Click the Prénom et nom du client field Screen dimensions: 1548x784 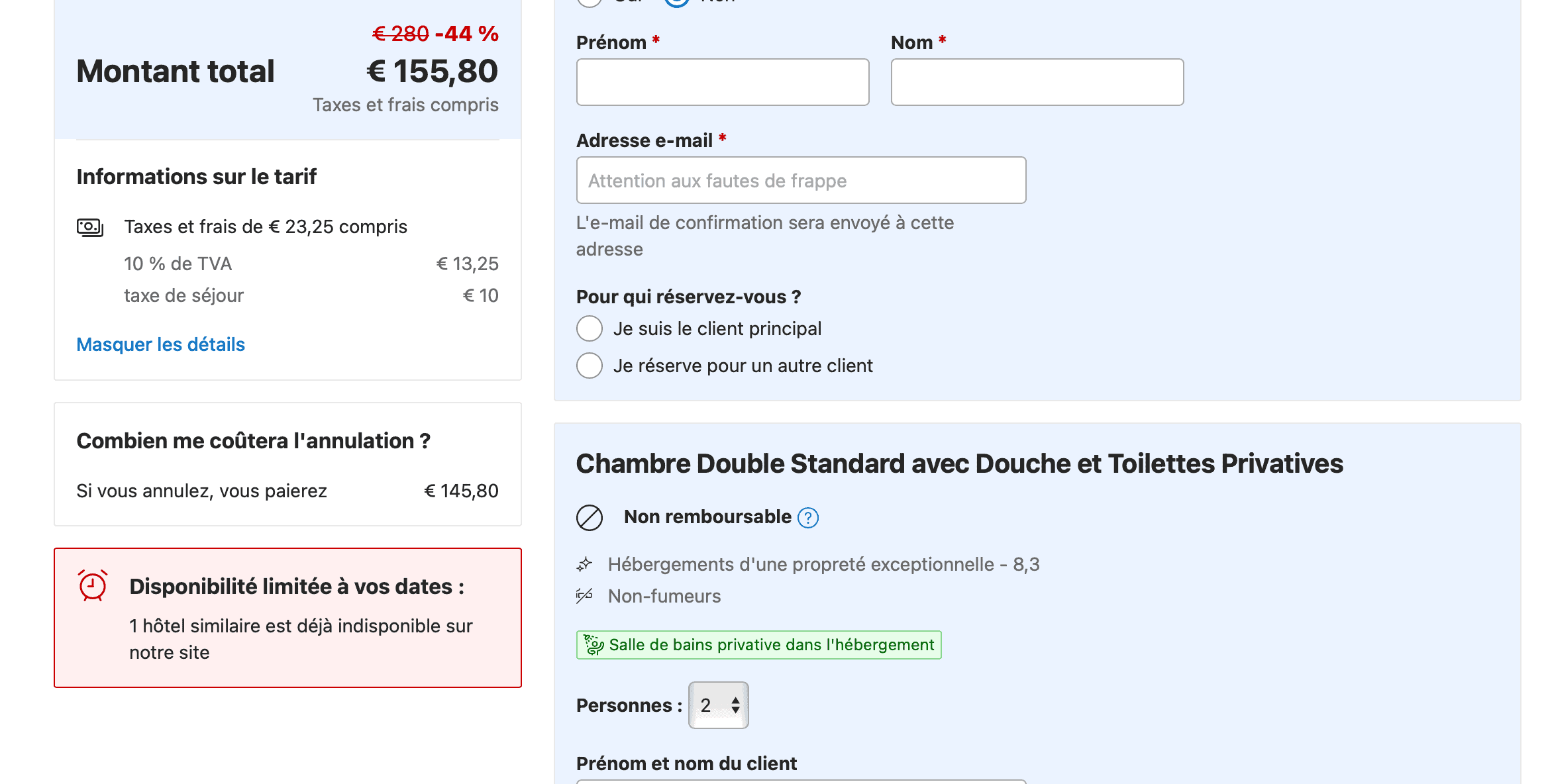tap(800, 781)
